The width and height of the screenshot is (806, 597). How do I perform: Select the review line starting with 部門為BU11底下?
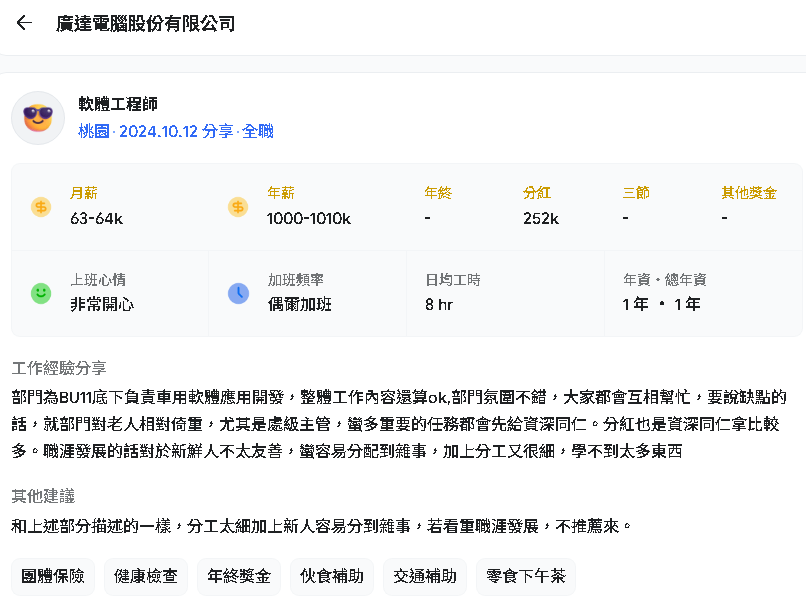(399, 397)
